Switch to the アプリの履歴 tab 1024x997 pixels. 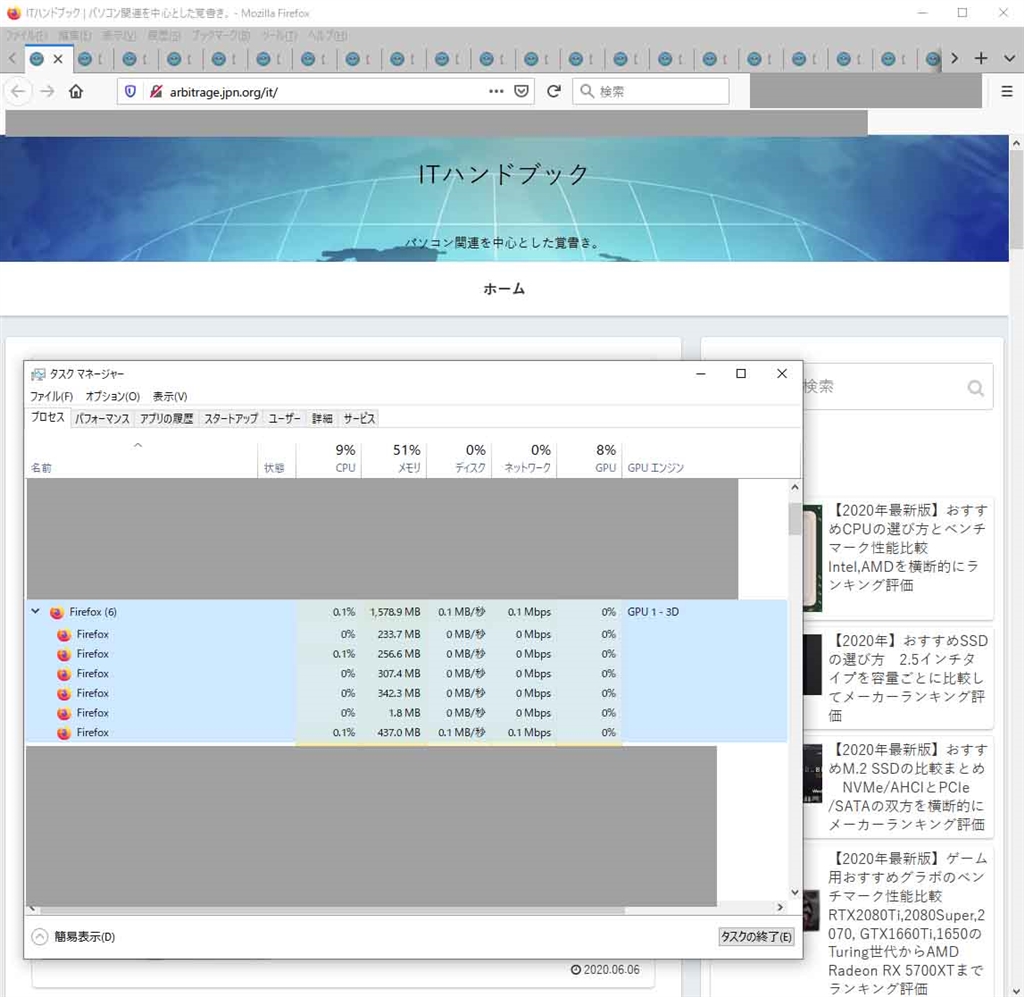pyautogui.click(x=167, y=419)
